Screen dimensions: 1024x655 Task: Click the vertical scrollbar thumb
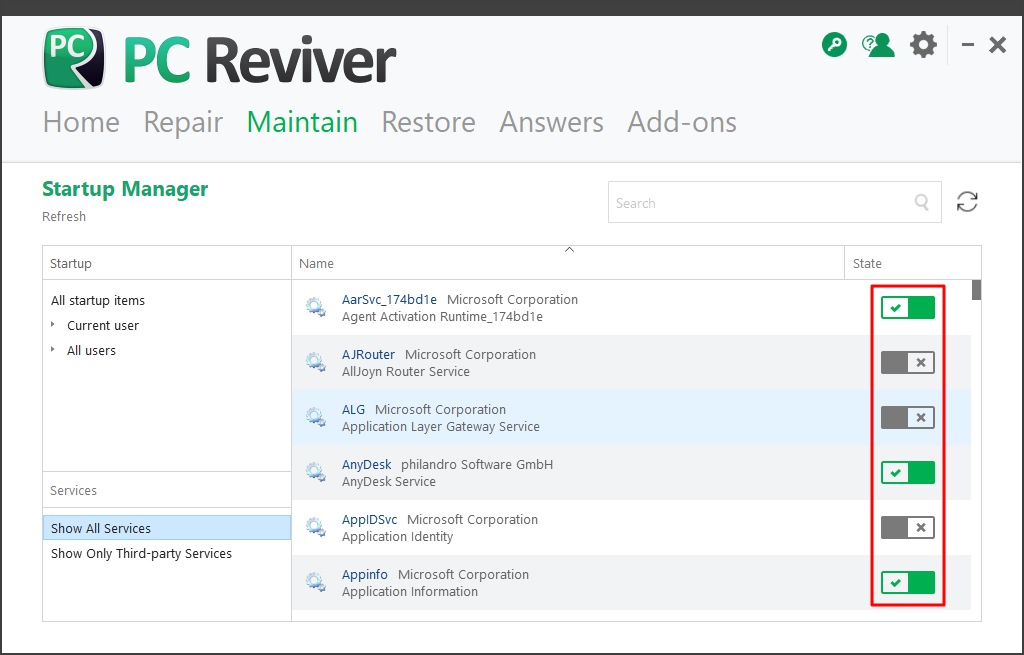pos(976,290)
